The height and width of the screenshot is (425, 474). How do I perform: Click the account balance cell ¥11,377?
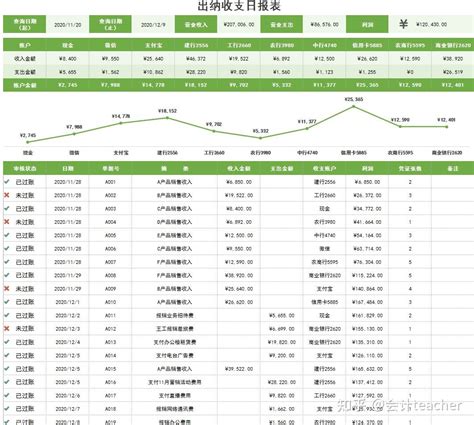pyautogui.click(x=324, y=85)
